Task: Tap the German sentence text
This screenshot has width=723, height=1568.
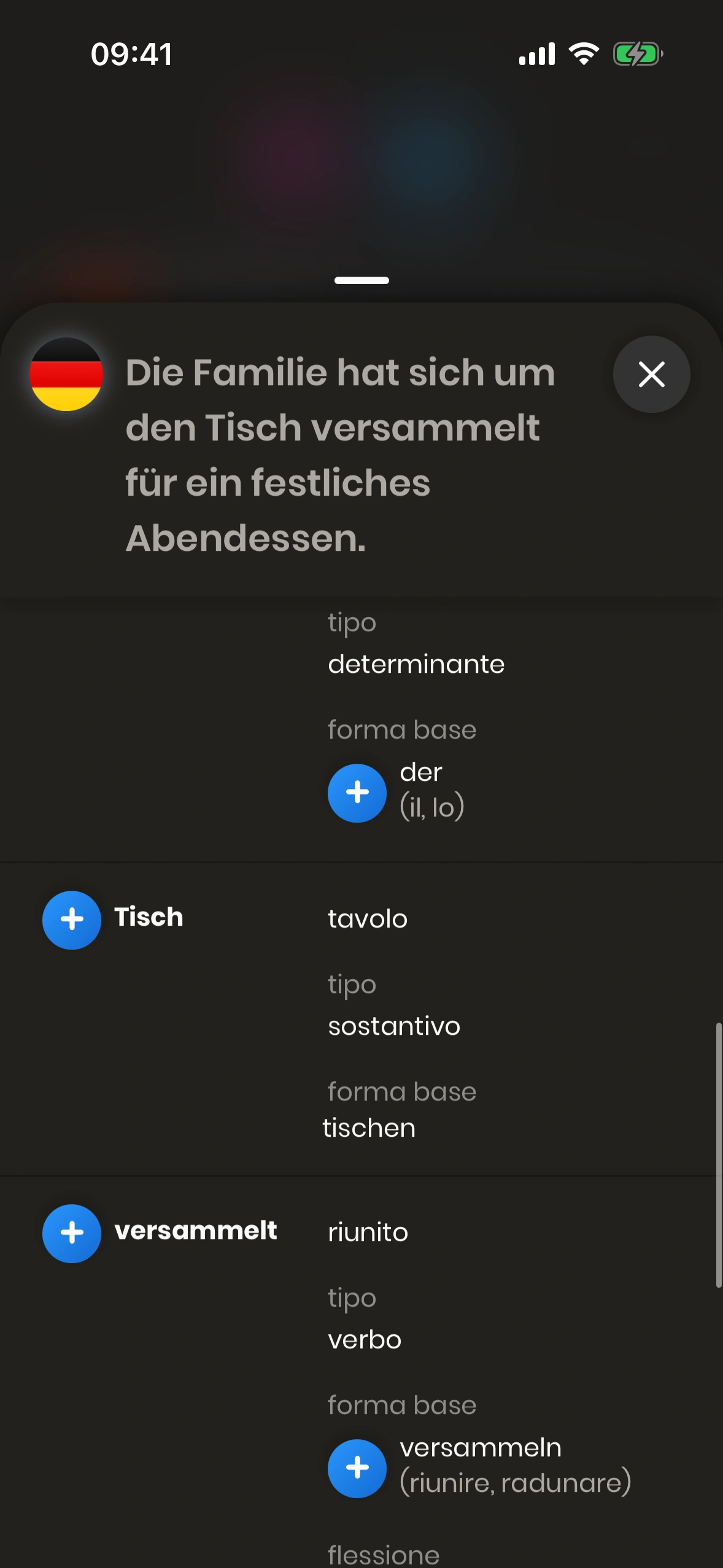Action: coord(340,455)
